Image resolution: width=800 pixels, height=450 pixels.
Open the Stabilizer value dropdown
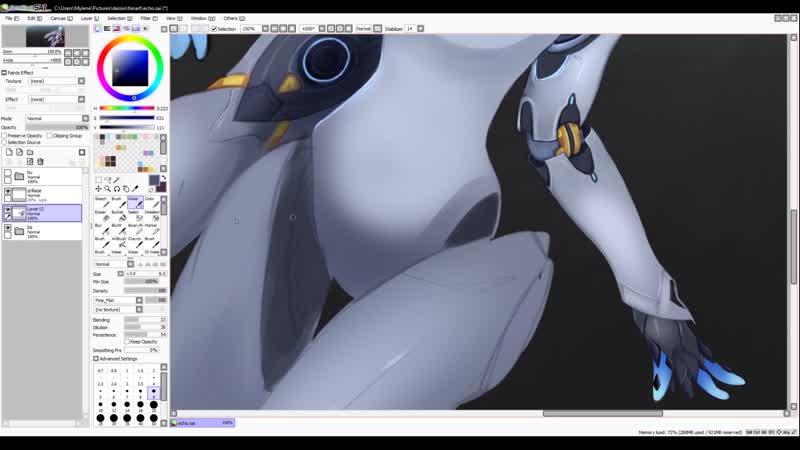tap(420, 29)
